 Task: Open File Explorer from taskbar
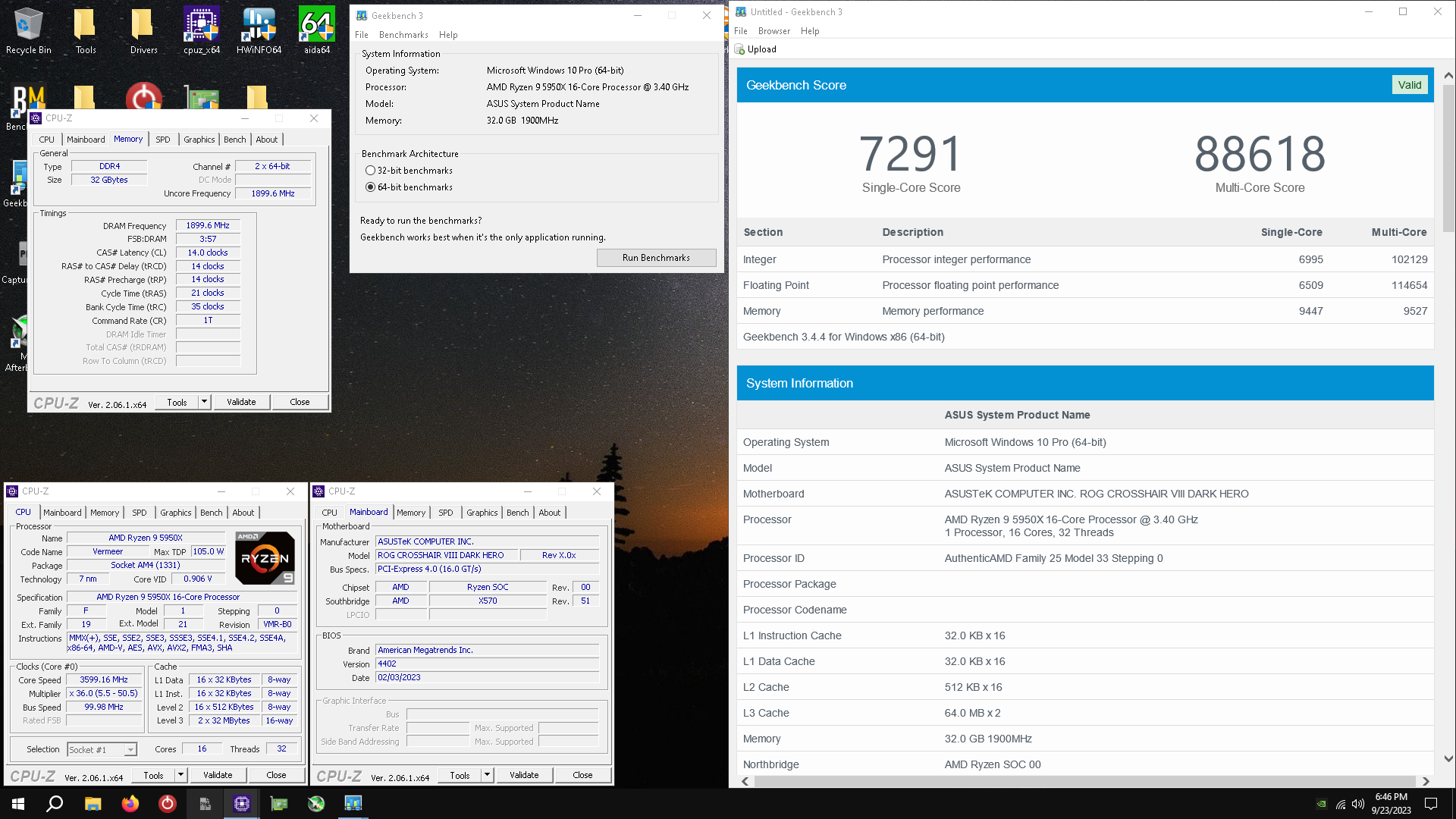pyautogui.click(x=93, y=804)
